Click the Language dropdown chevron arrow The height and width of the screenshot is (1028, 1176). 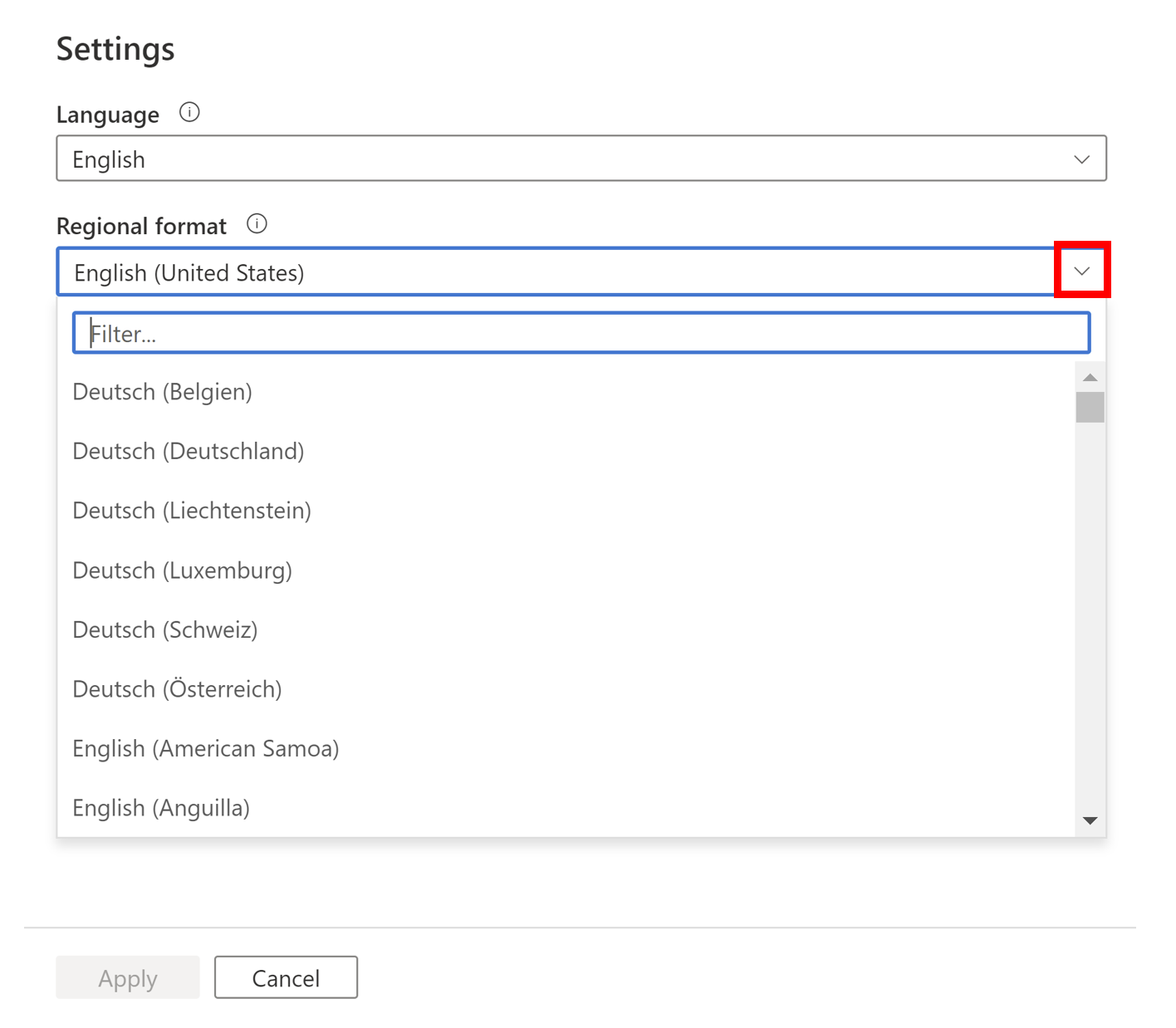(1081, 159)
